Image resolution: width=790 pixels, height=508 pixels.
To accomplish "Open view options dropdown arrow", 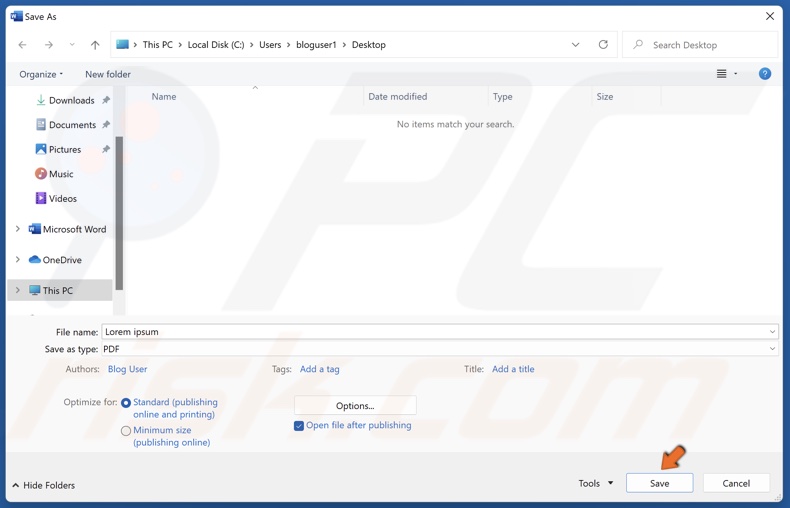I will click(x=736, y=74).
